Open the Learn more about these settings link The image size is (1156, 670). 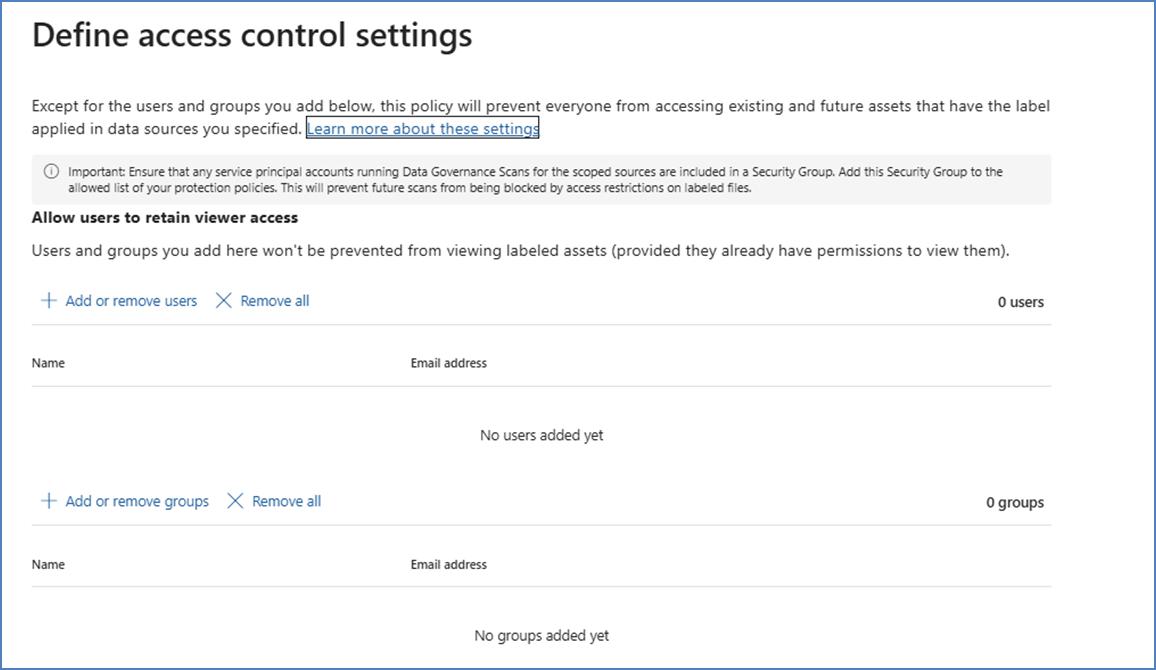point(422,129)
